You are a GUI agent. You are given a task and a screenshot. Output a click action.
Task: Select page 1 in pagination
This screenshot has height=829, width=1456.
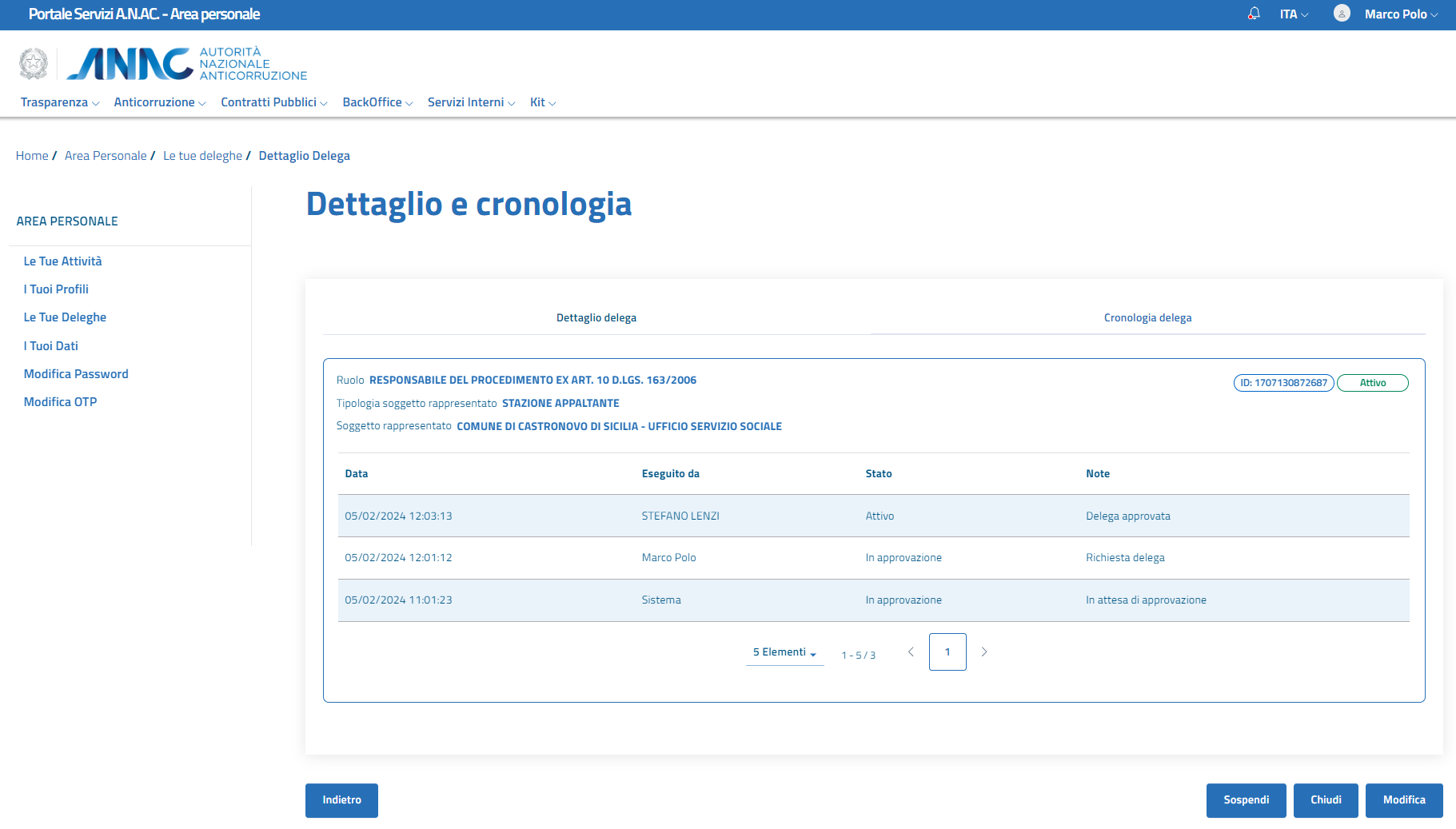point(947,652)
